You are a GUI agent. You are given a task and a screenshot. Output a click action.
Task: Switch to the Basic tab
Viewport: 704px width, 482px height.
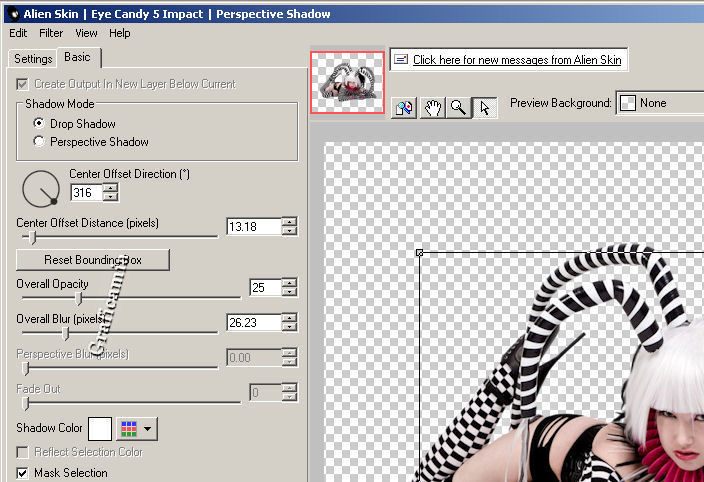click(77, 57)
